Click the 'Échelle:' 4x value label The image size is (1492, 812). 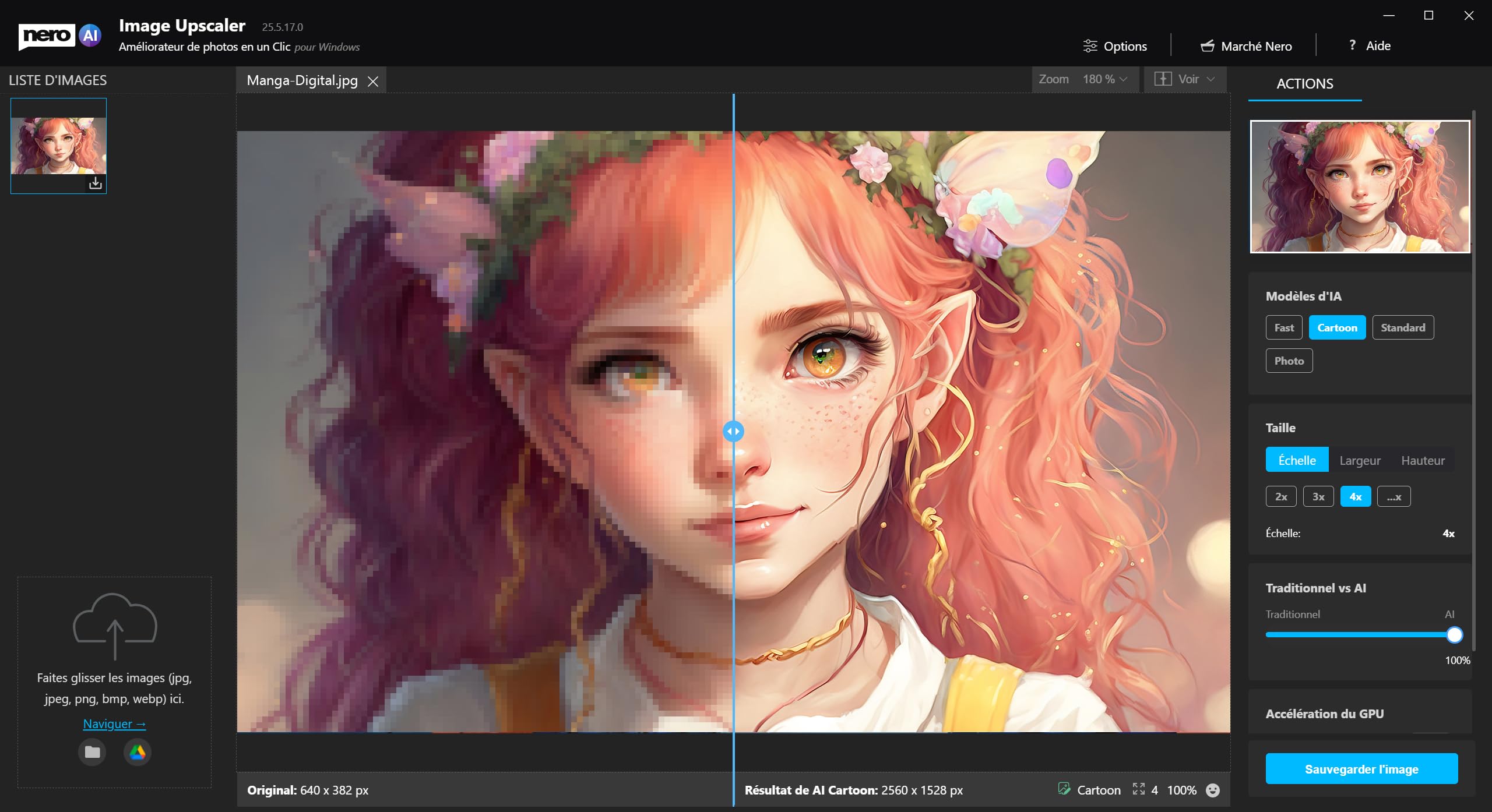pos(1448,533)
